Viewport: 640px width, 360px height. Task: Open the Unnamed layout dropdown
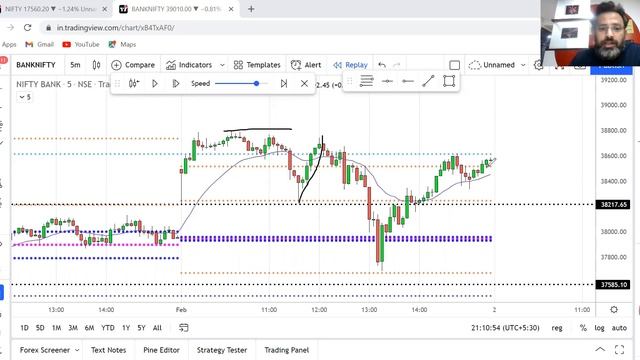[497, 65]
